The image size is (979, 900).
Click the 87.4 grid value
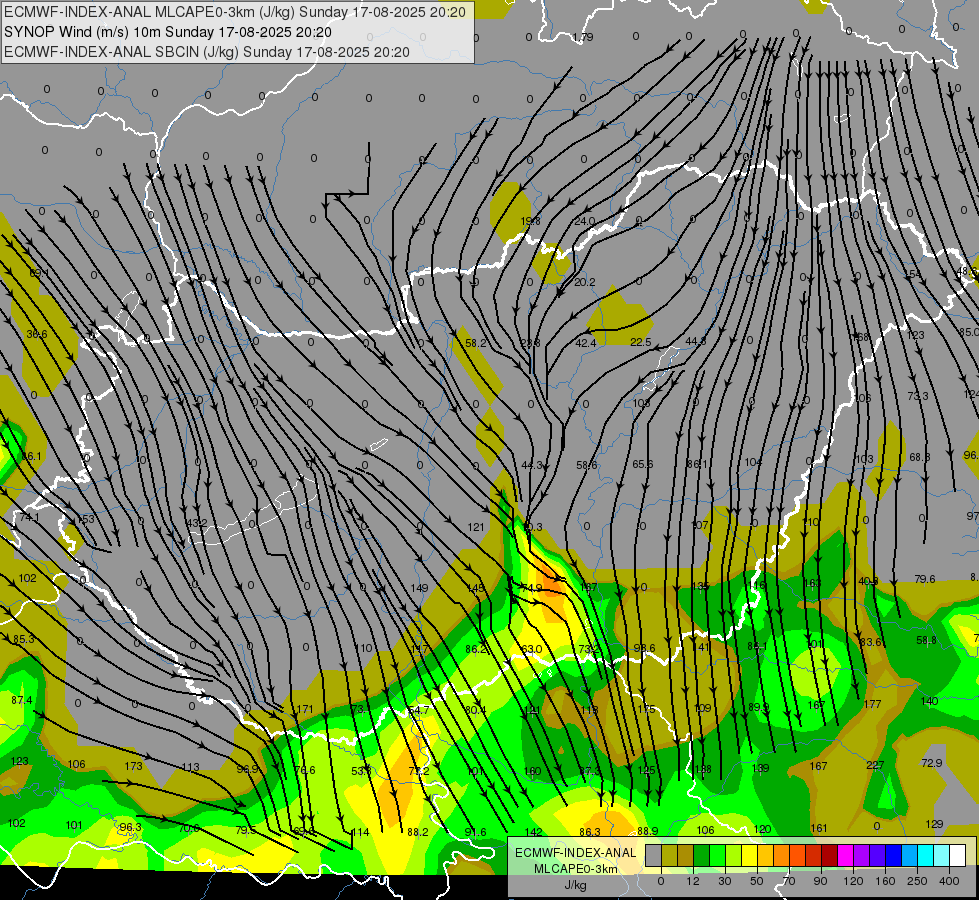22,700
